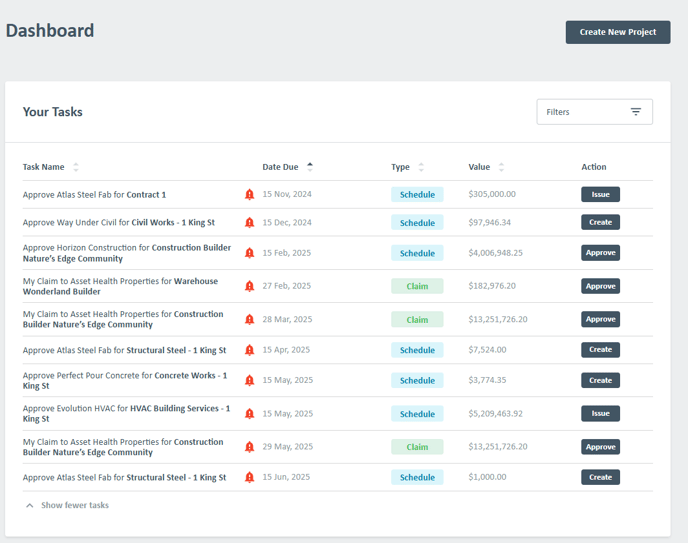Click alert bell on Perfect Pour Concrete row
688x543 pixels.
(249, 380)
